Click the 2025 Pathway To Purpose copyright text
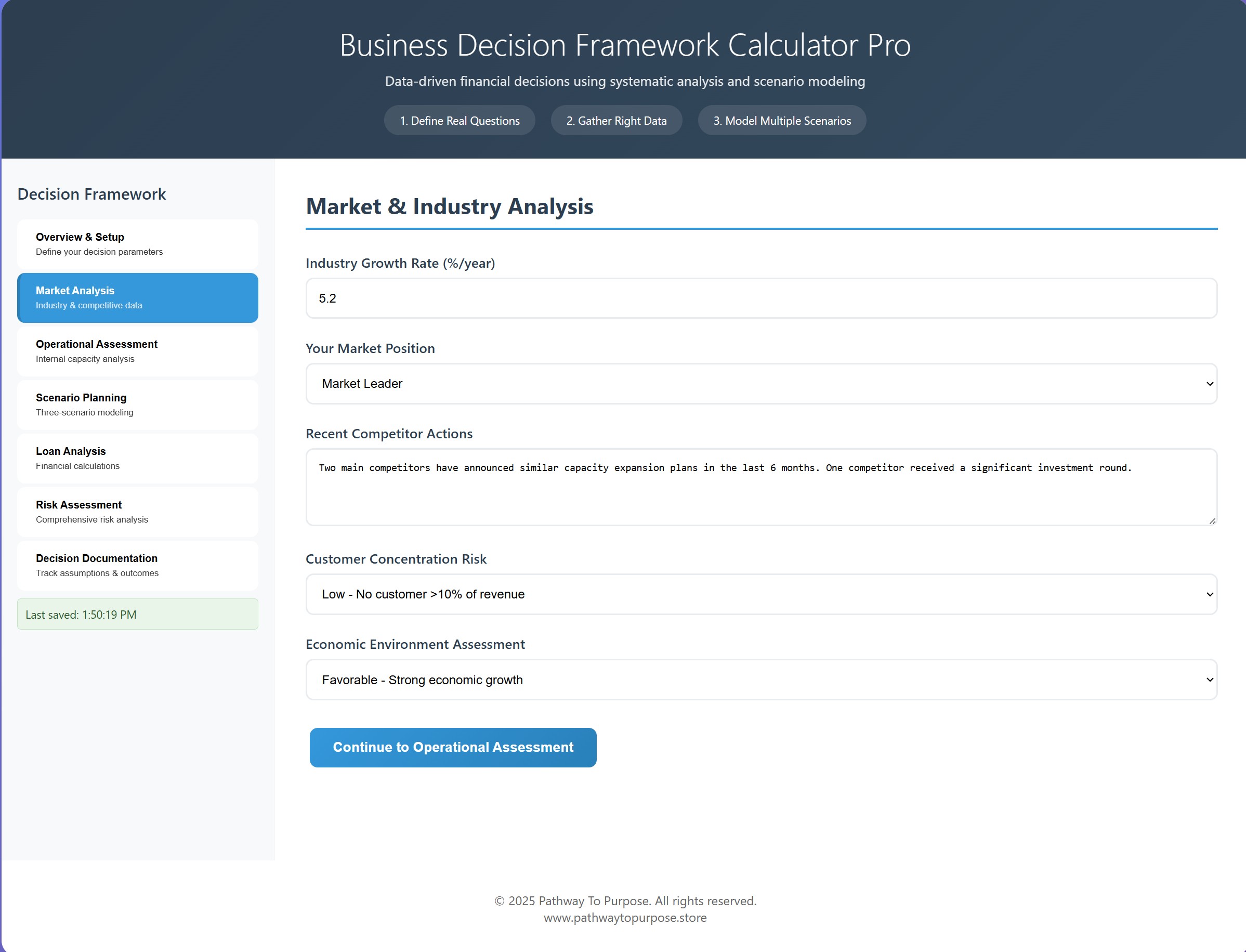1246x952 pixels. tap(625, 901)
